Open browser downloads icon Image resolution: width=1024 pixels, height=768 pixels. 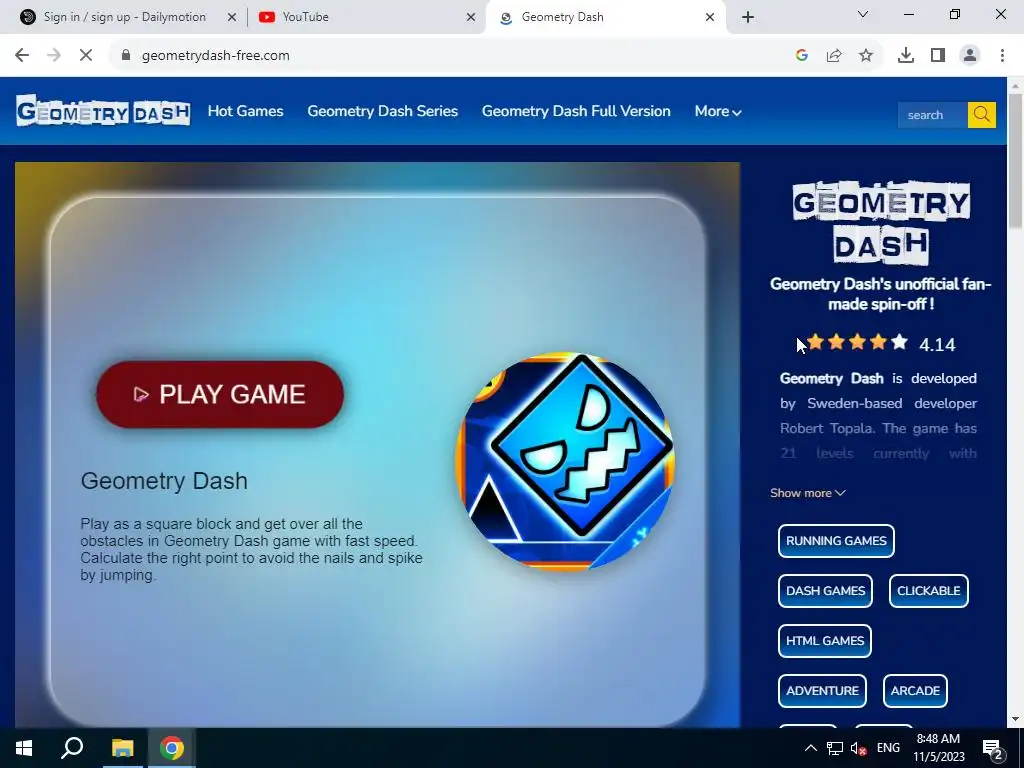click(906, 56)
